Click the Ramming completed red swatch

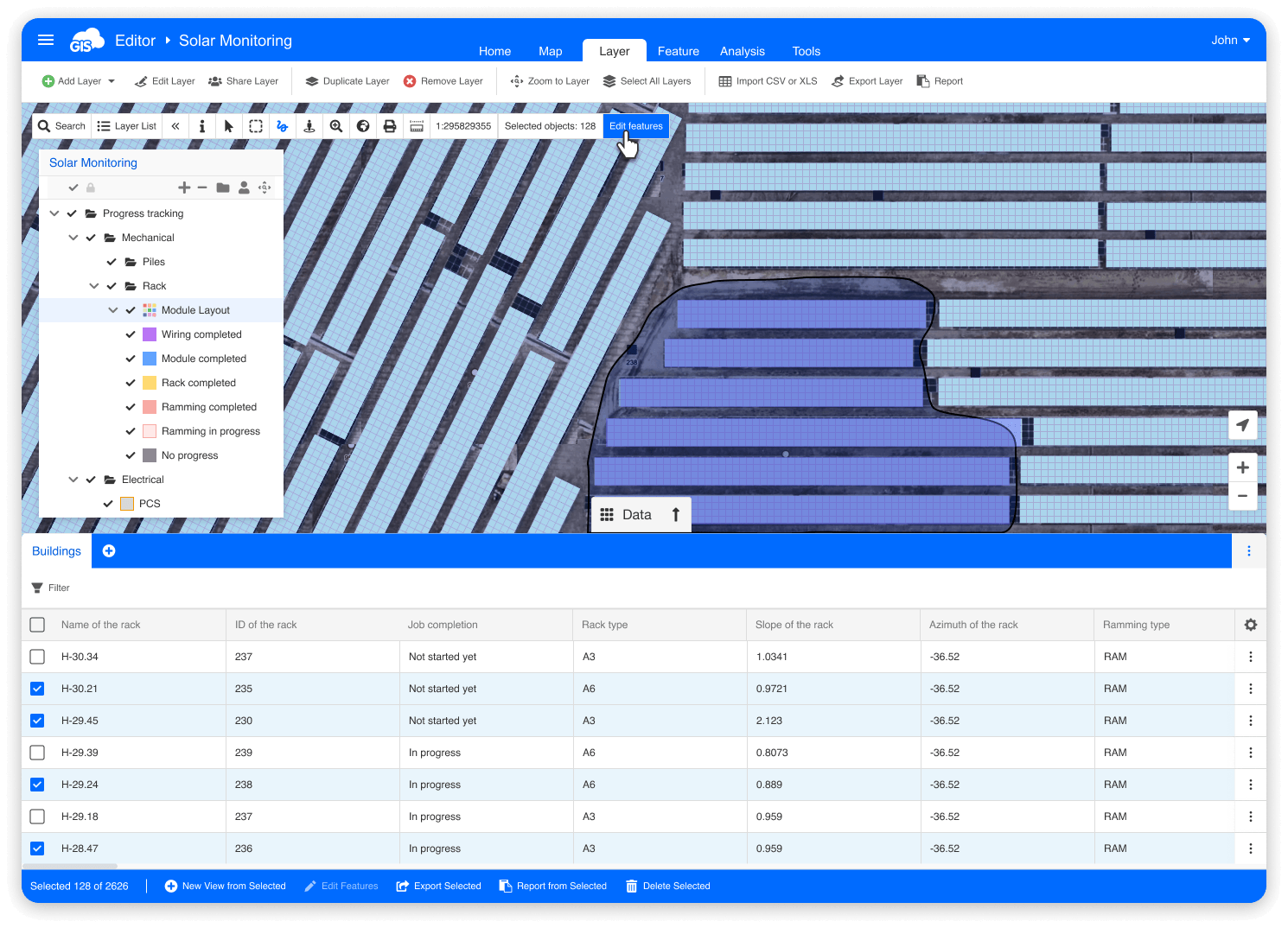click(x=150, y=407)
